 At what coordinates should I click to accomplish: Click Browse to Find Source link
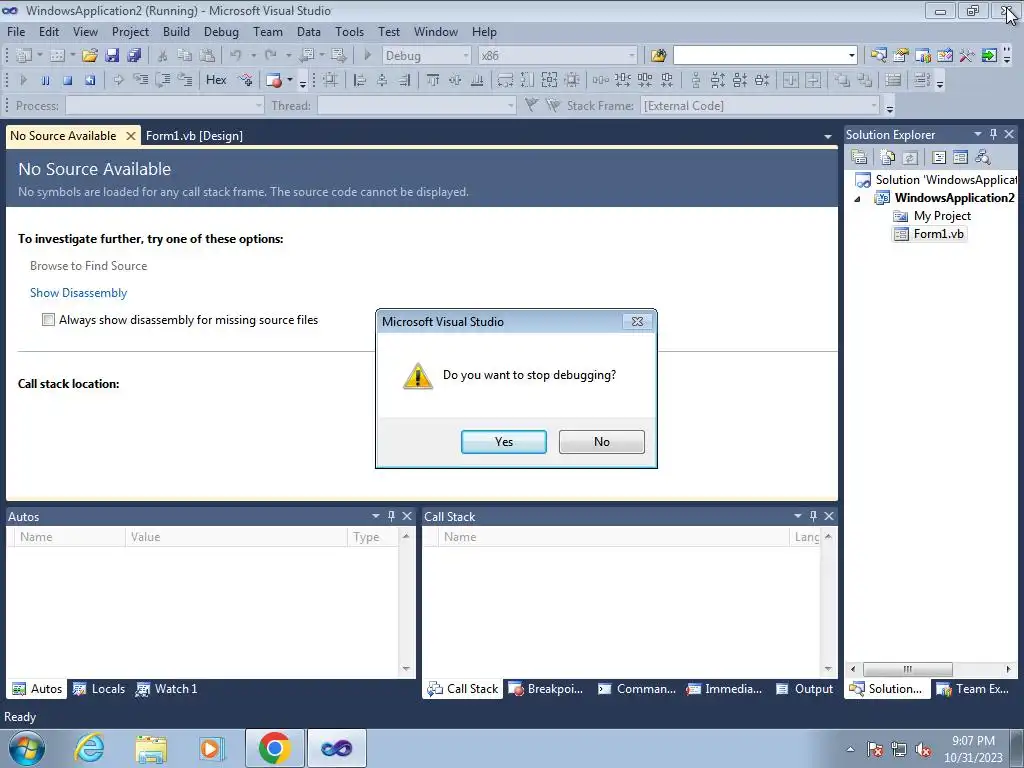click(88, 266)
